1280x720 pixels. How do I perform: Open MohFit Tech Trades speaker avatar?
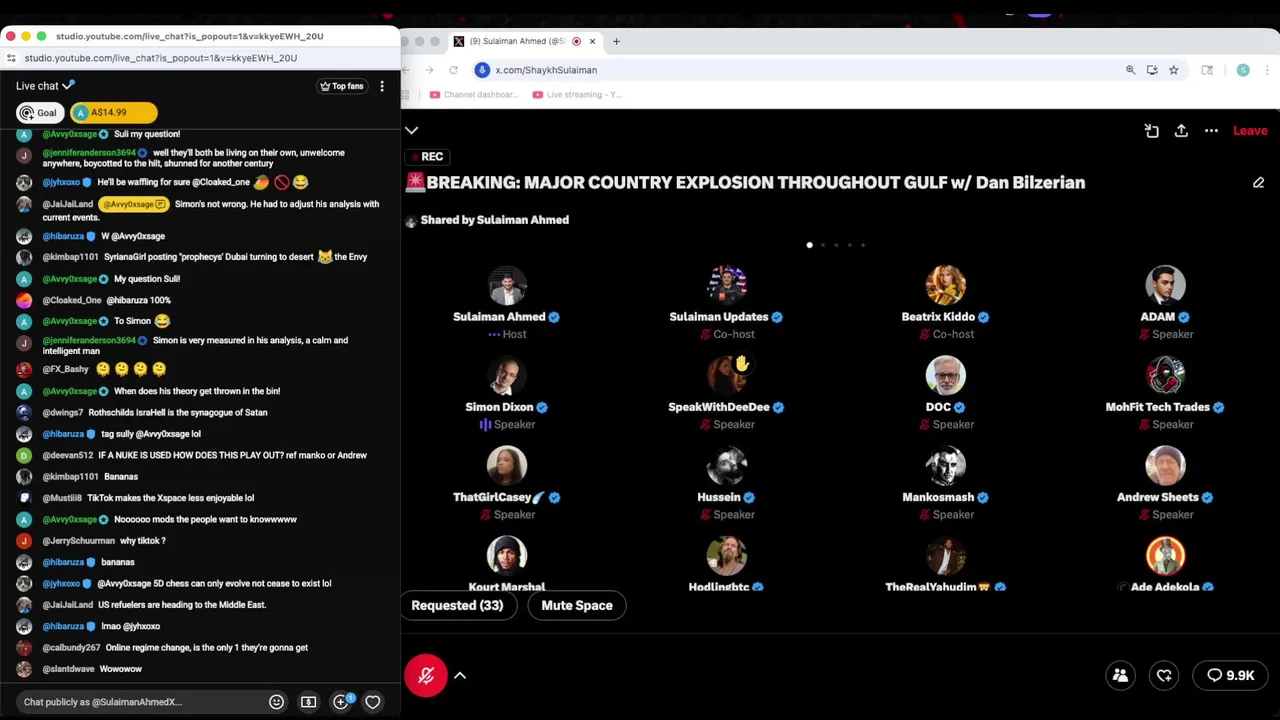1165,375
